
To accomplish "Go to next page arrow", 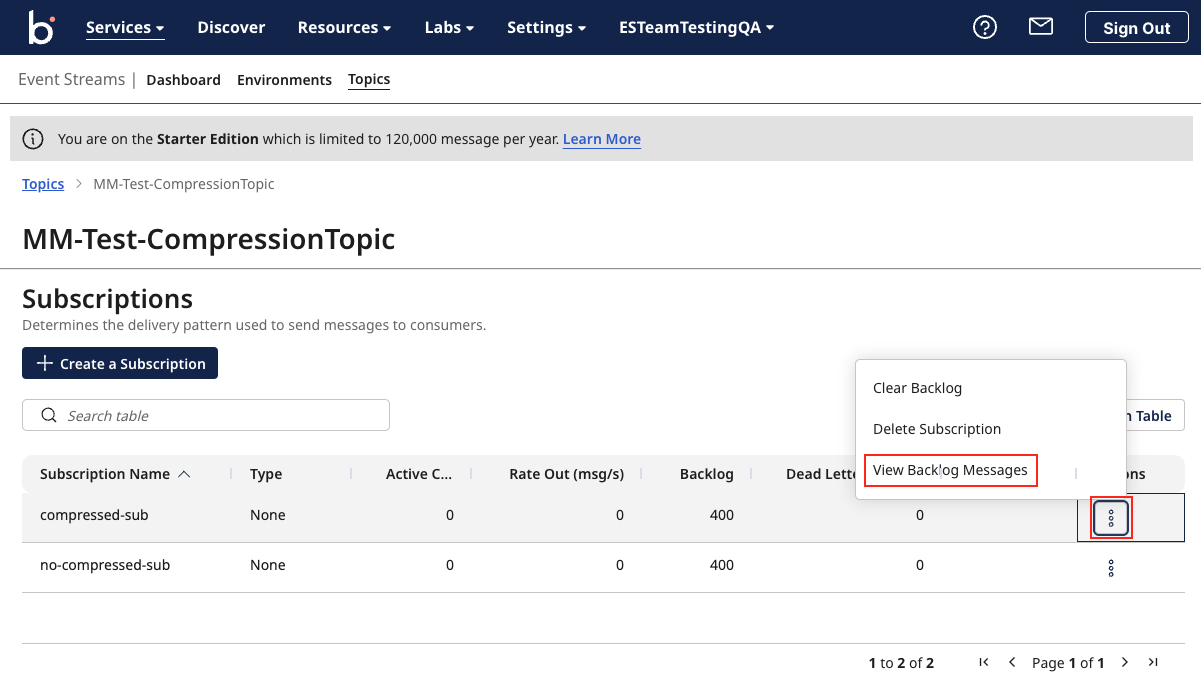I will click(1125, 662).
